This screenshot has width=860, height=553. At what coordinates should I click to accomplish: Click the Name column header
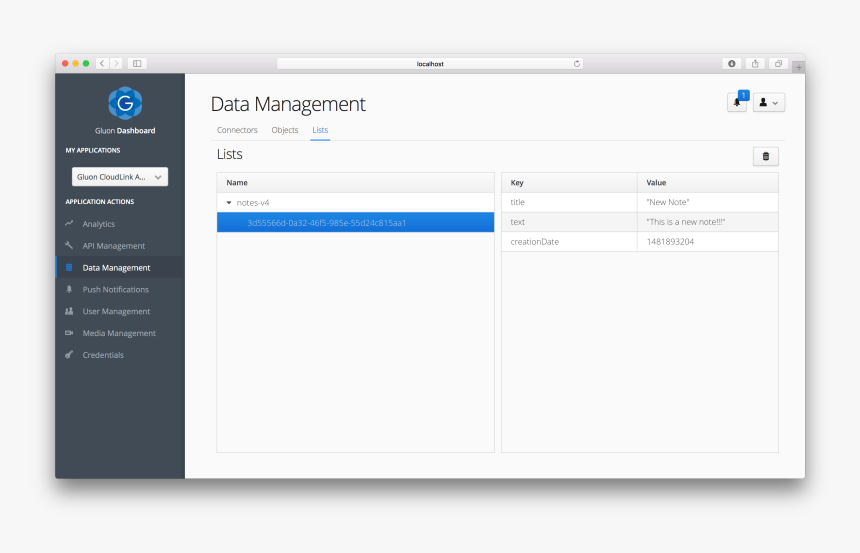pos(355,183)
